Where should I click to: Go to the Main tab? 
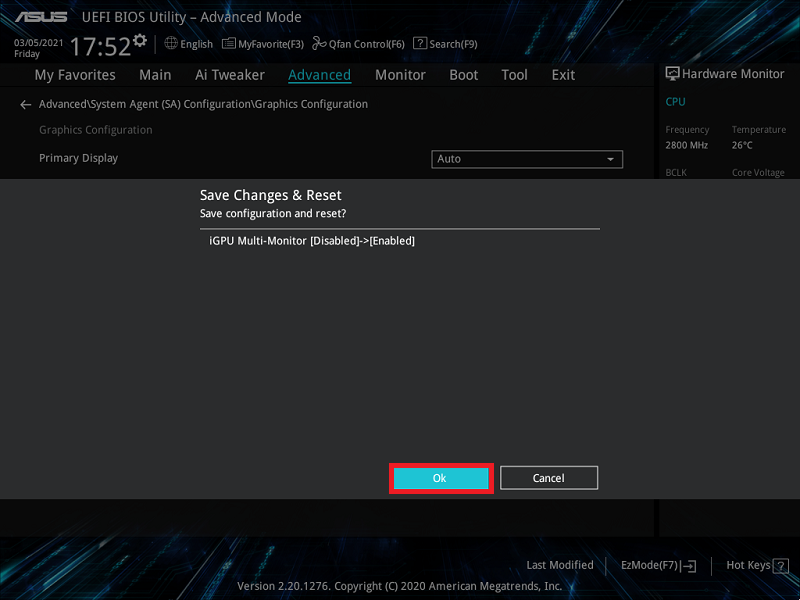tap(155, 75)
